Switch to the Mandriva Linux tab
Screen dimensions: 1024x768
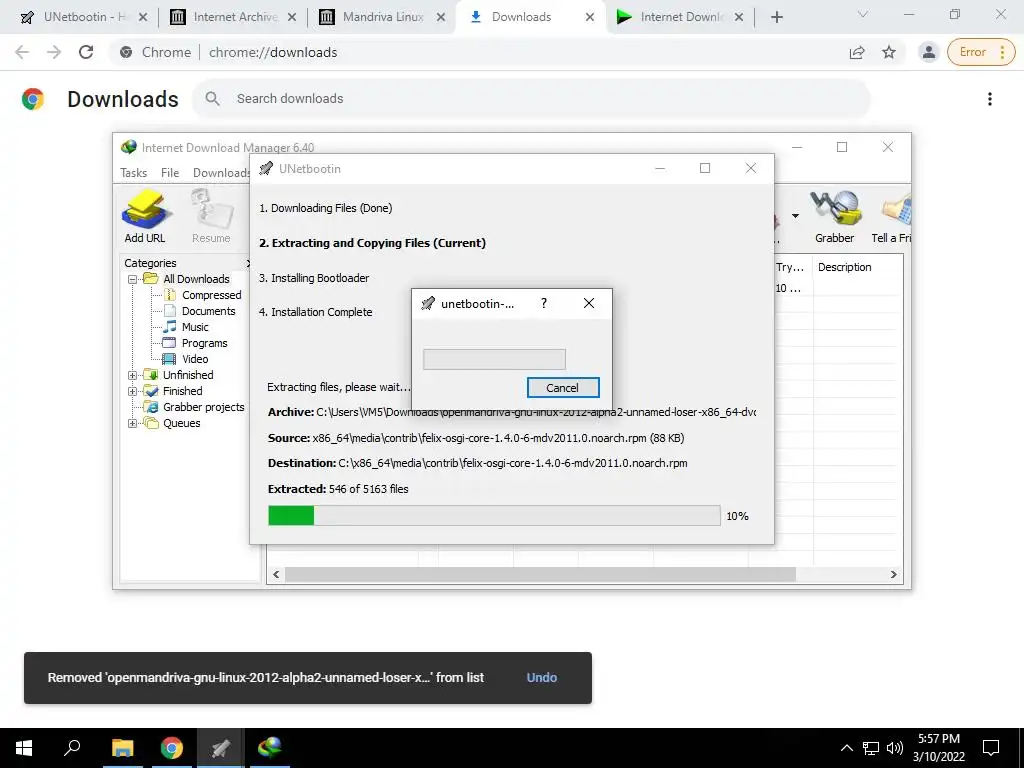tap(381, 17)
